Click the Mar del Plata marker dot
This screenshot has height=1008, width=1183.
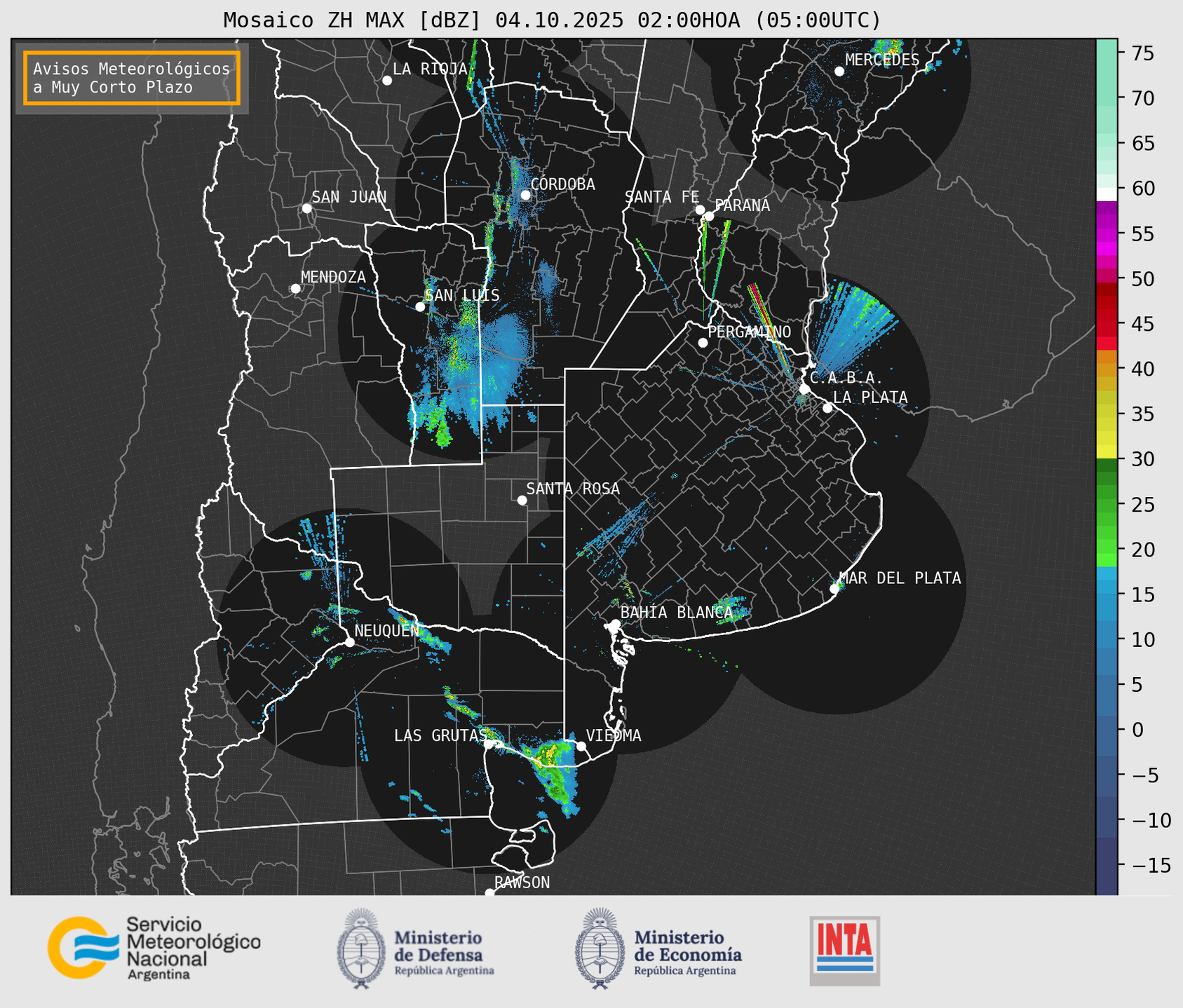pyautogui.click(x=834, y=589)
